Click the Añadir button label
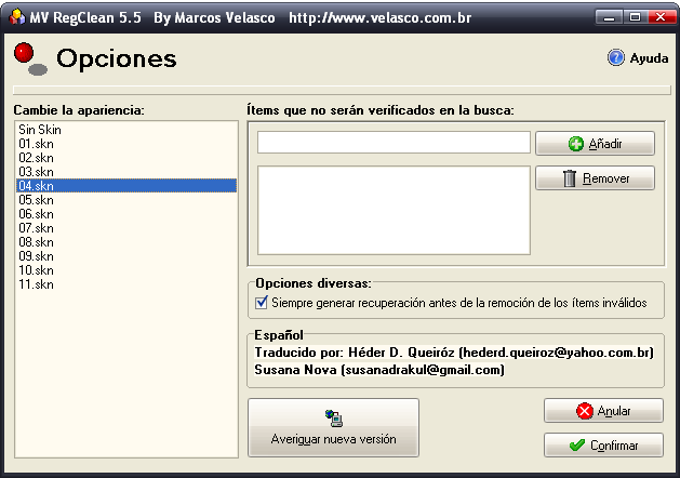 click(605, 144)
